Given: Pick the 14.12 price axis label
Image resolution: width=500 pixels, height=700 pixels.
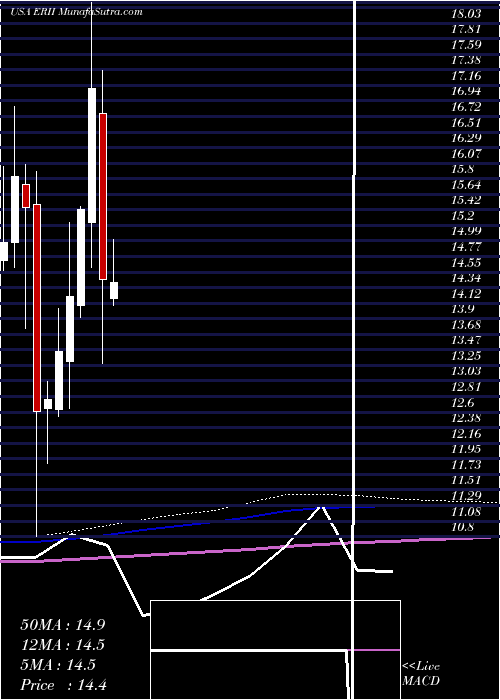Looking at the screenshot, I should 467,294.
